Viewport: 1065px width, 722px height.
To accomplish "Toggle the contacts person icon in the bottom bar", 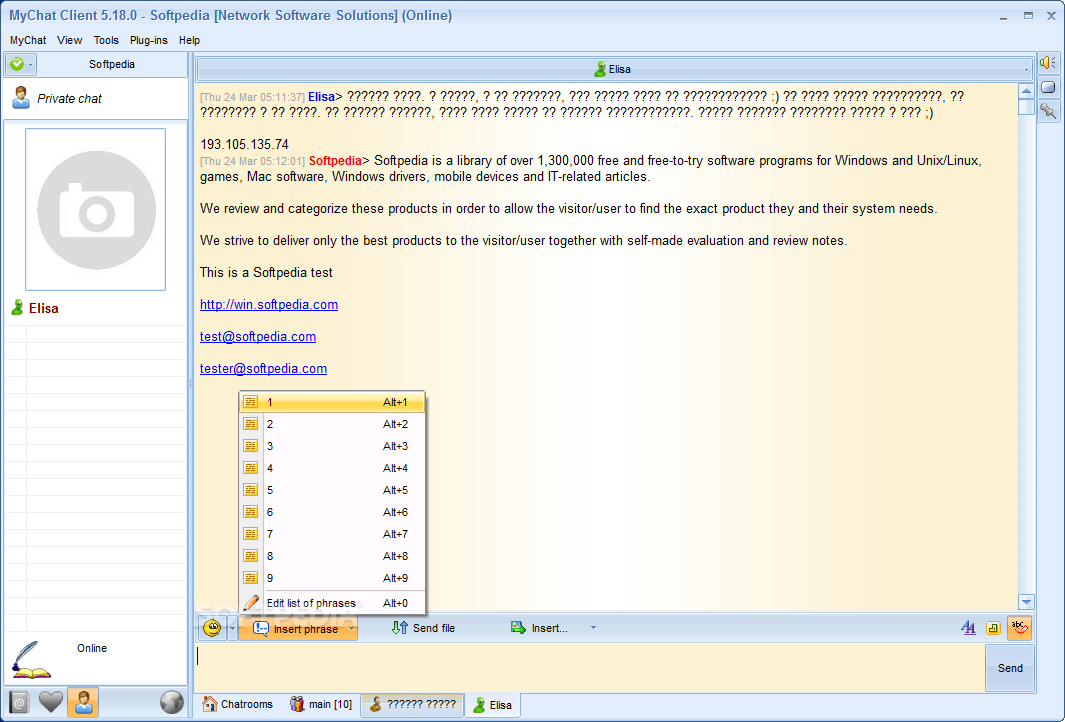I will point(84,702).
